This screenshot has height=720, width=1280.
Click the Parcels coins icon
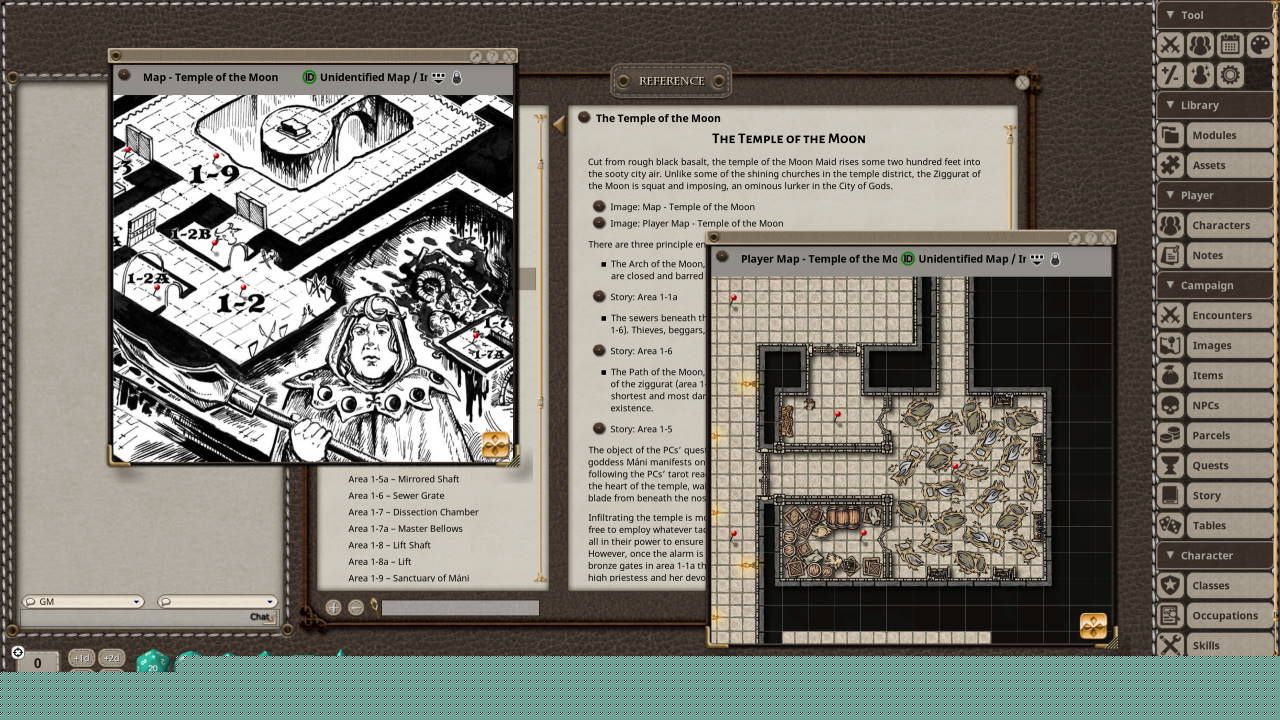tap(1170, 435)
